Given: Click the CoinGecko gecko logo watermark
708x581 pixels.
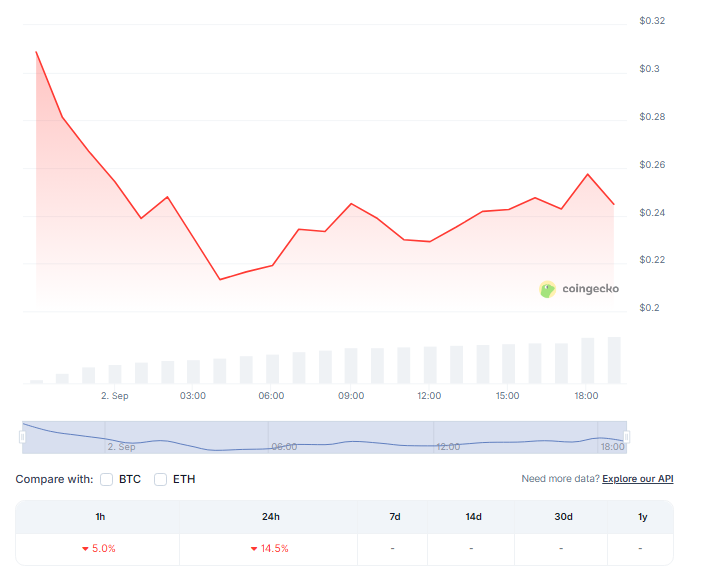Looking at the screenshot, I should pos(548,289).
